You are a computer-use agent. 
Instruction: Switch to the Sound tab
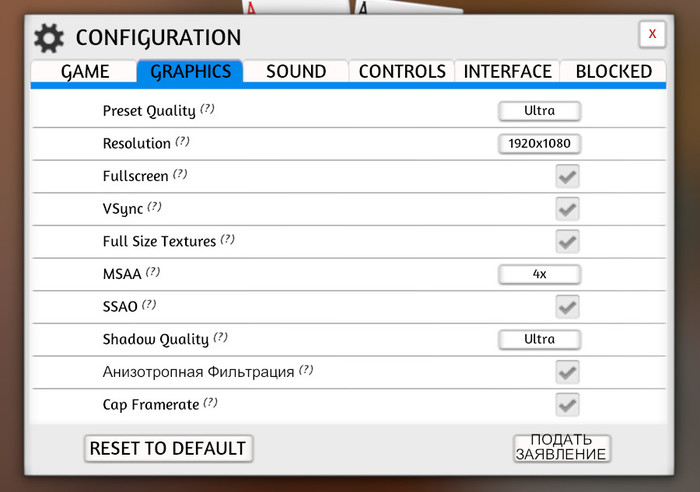[x=296, y=71]
